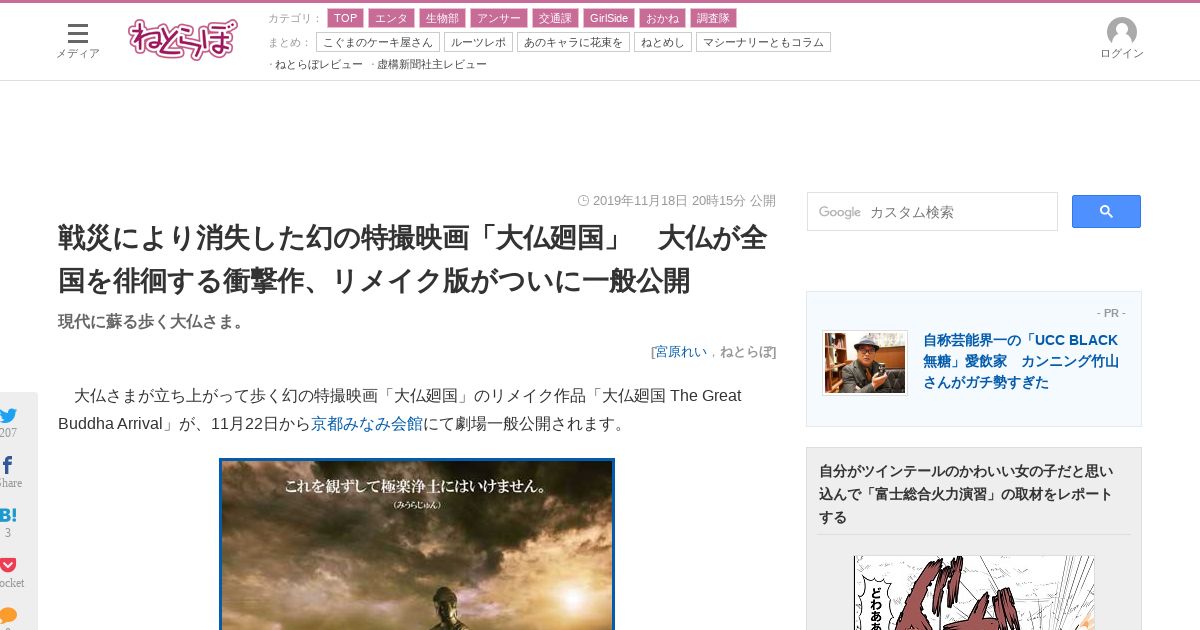This screenshot has width=1200, height=630.
Task: Click the blue search magnifier button
Action: [x=1106, y=212]
